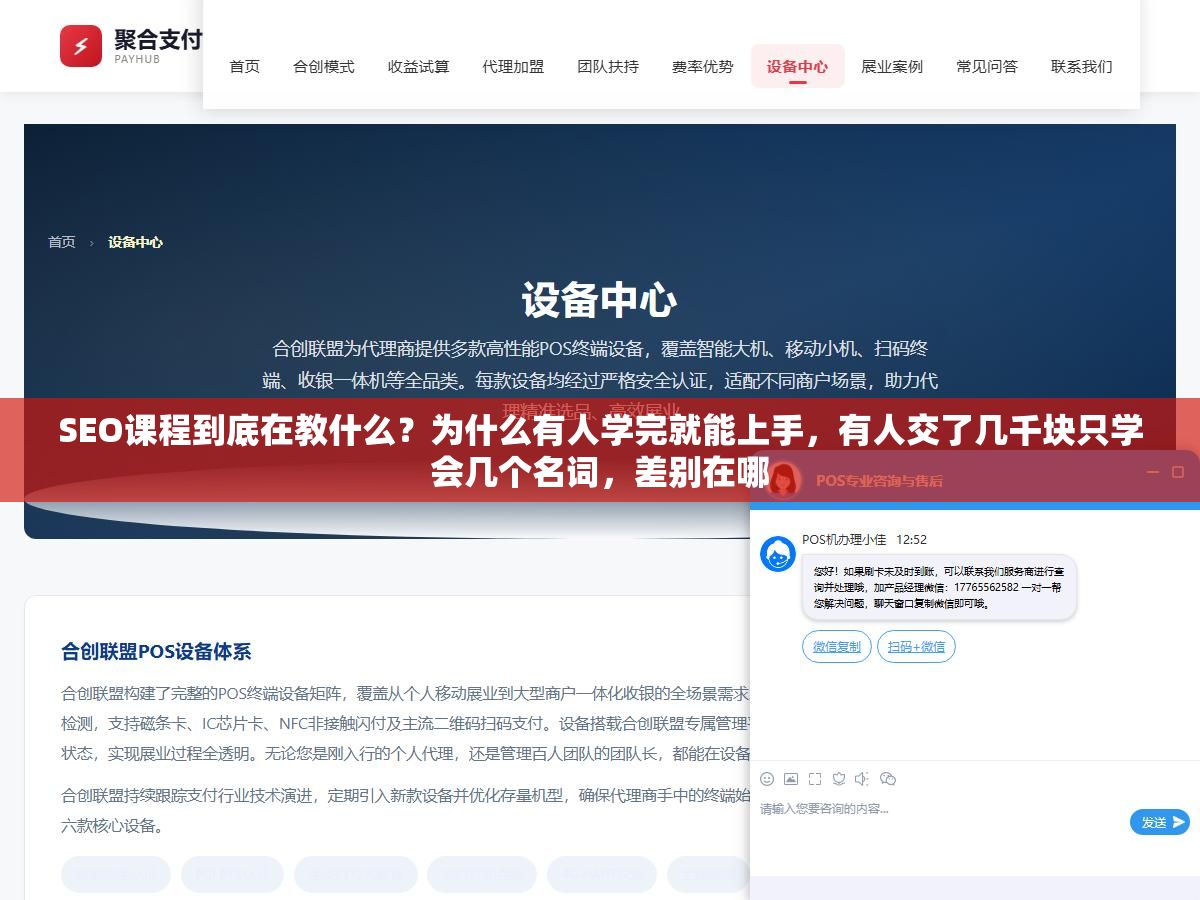Click the POS机办理小佳 agent avatar
This screenshot has width=1200, height=900.
tap(778, 554)
